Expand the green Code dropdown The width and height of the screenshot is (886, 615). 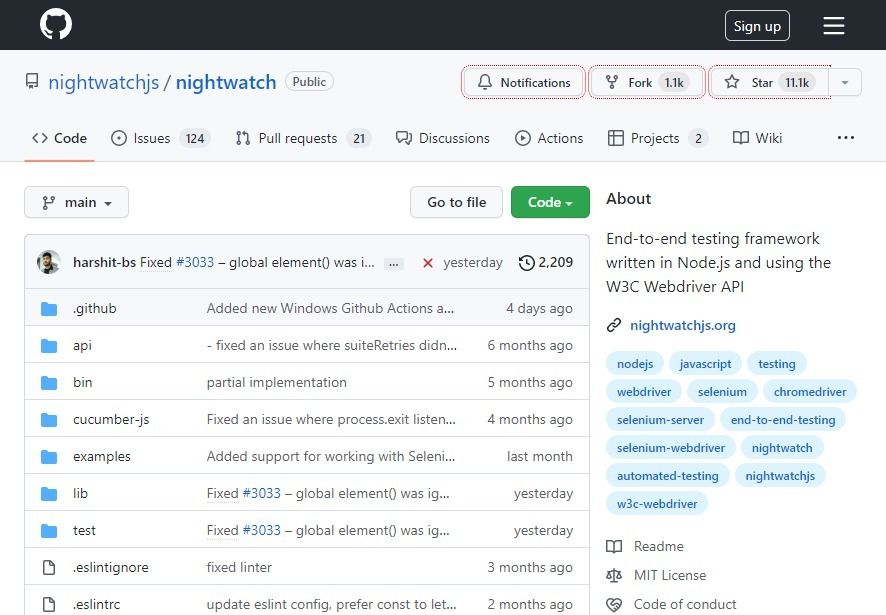pos(550,202)
